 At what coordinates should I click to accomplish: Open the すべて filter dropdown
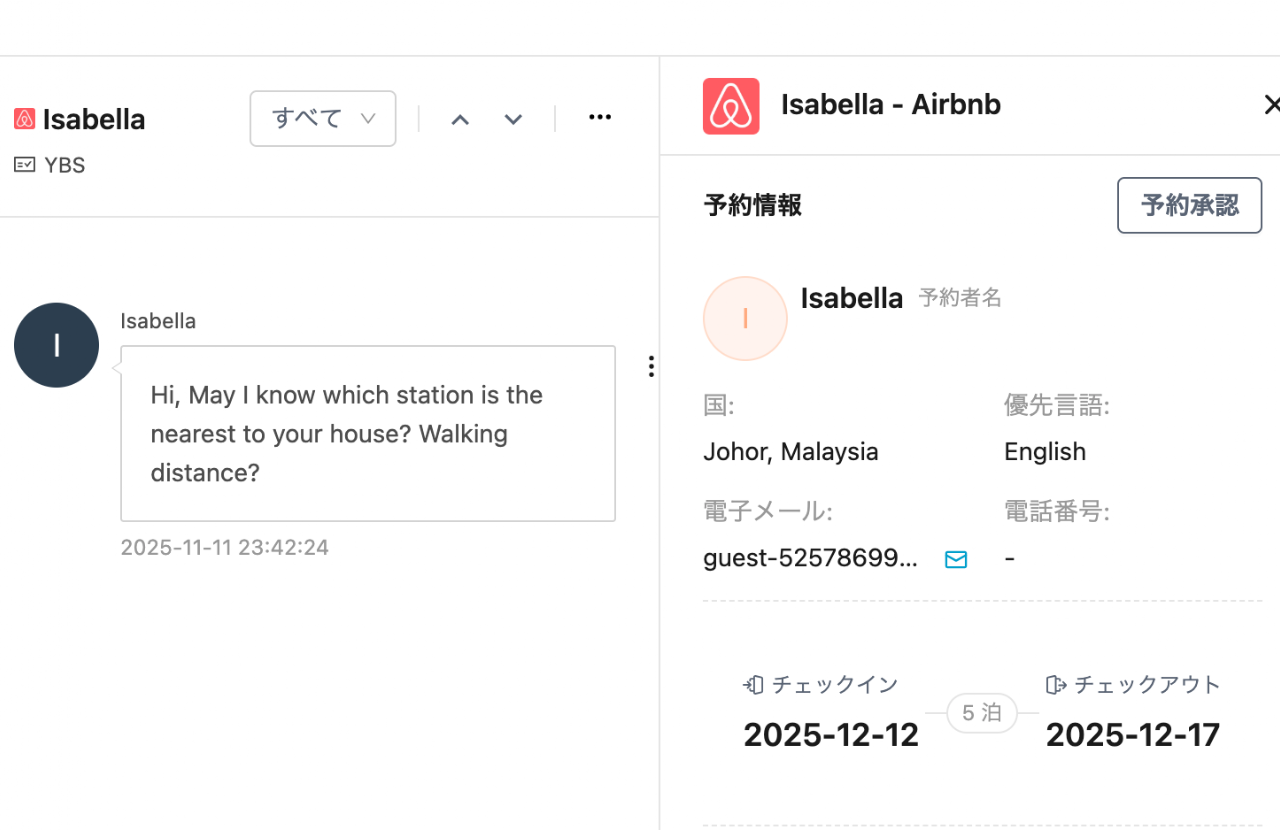(323, 119)
